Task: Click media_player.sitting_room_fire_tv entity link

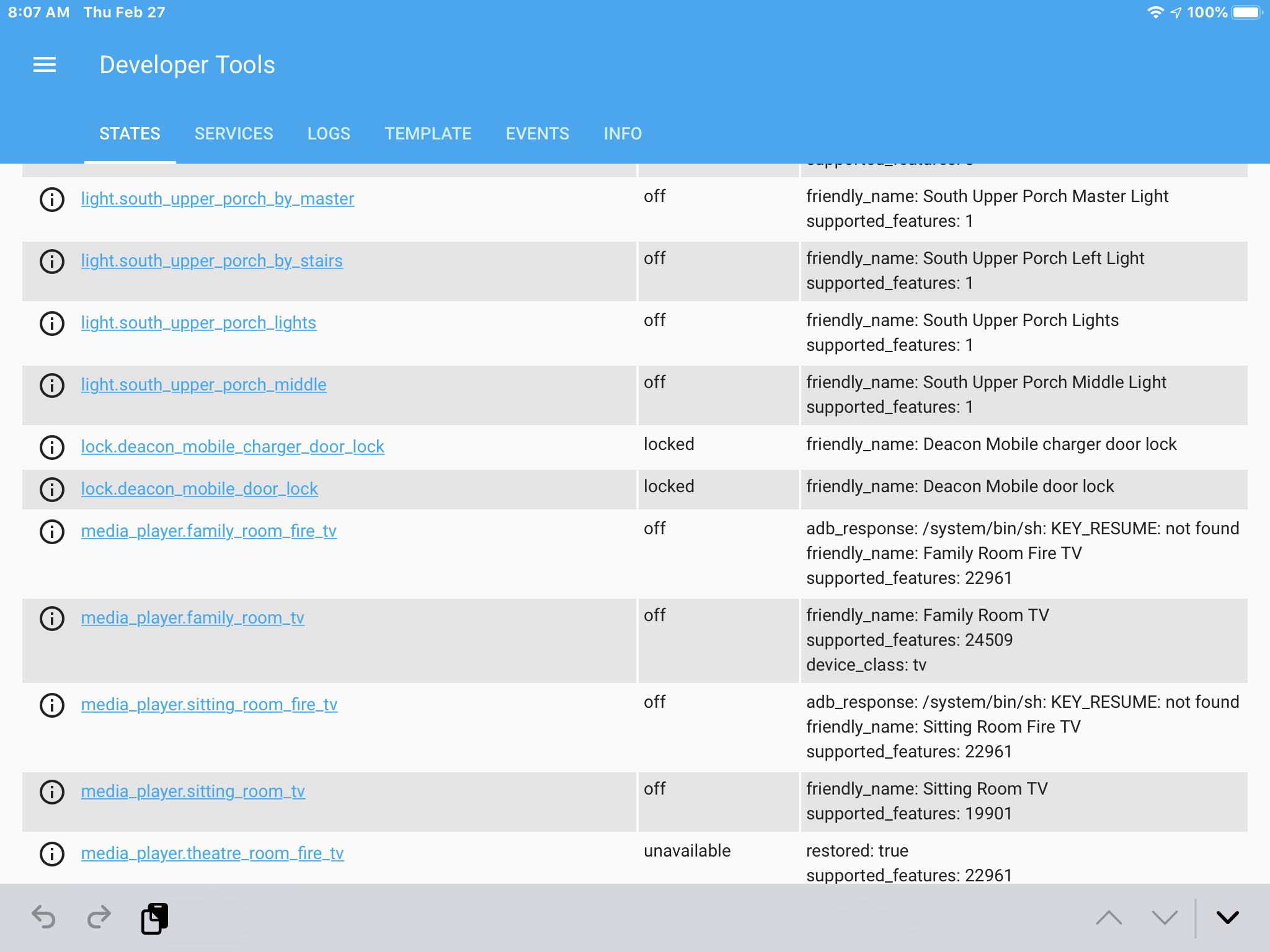Action: pos(209,705)
